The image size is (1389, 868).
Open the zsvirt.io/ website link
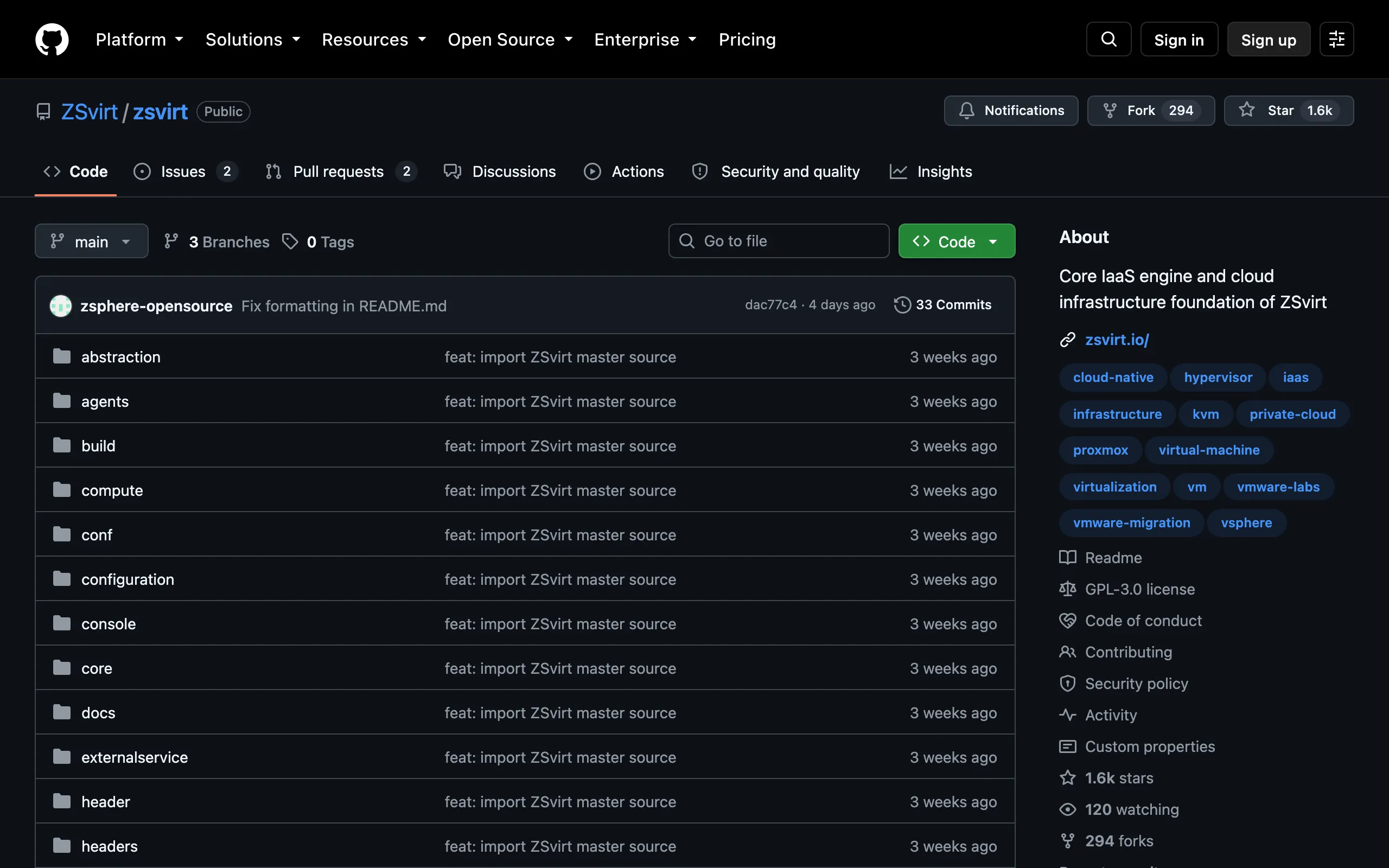1117,340
